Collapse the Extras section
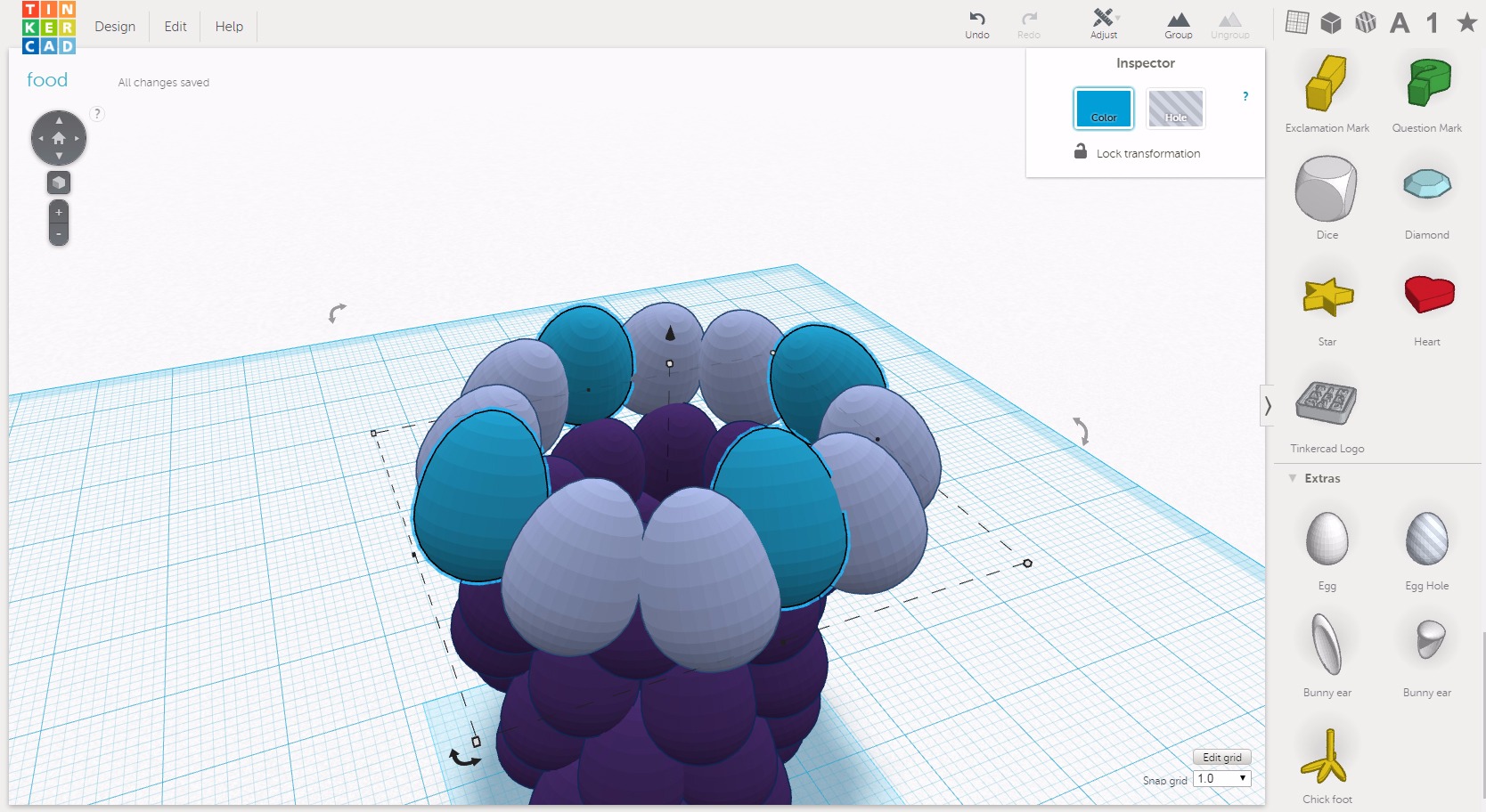The height and width of the screenshot is (812, 1486). (x=1293, y=478)
